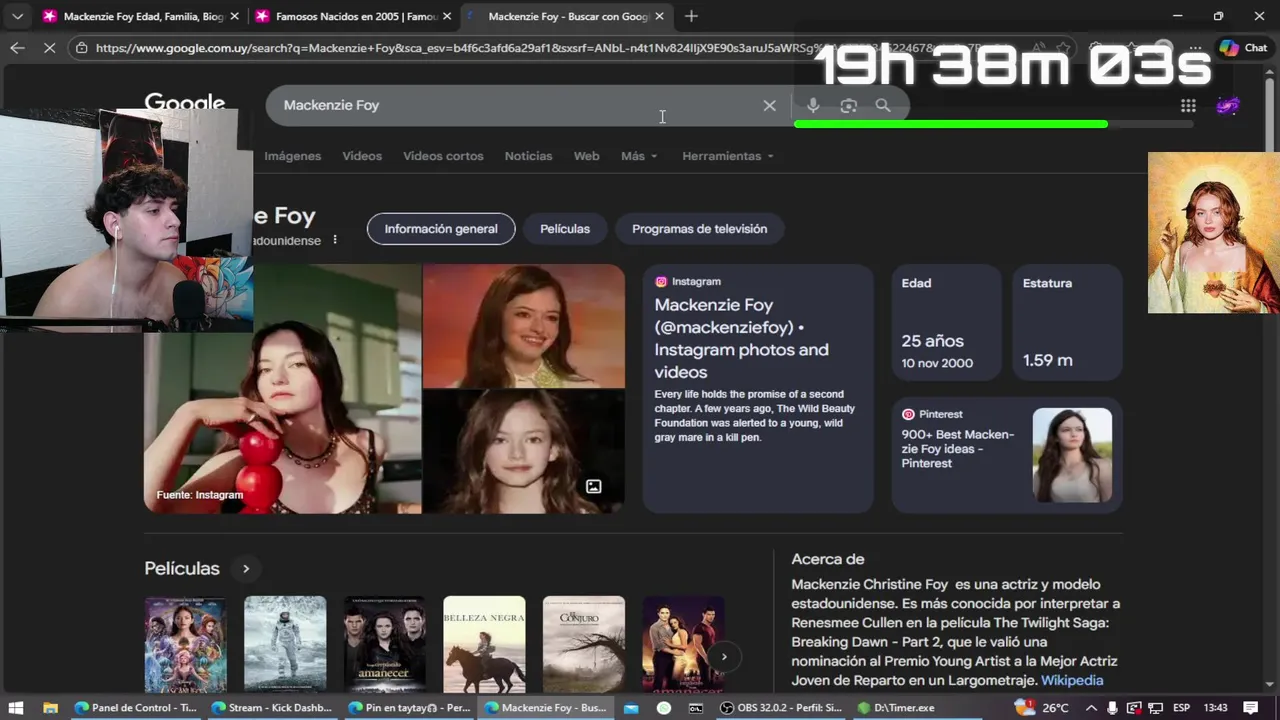The height and width of the screenshot is (720, 1280).
Task: Select the 'Videos cortos' search filter
Action: point(443,156)
